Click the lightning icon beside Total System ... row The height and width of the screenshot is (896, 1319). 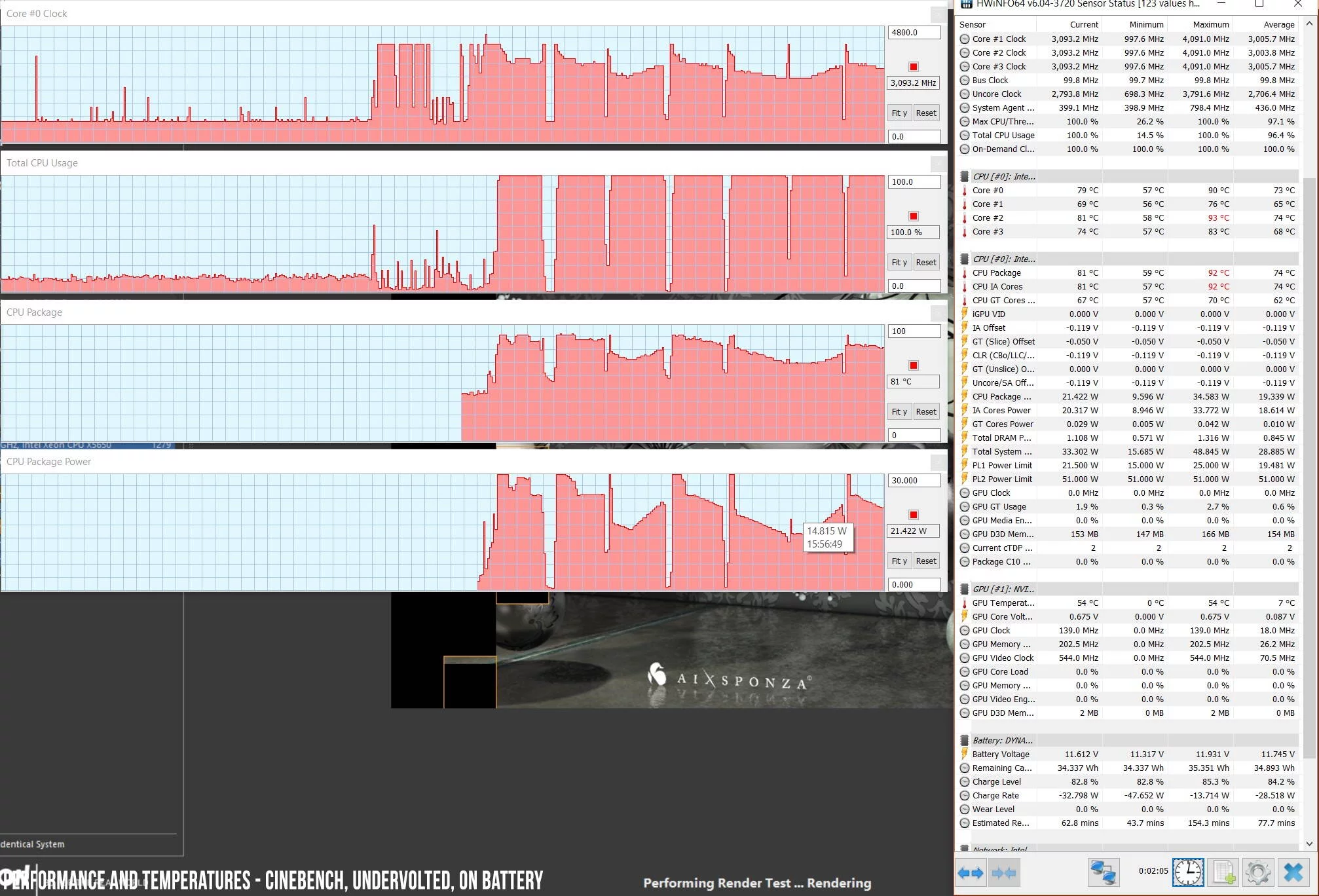pos(964,451)
